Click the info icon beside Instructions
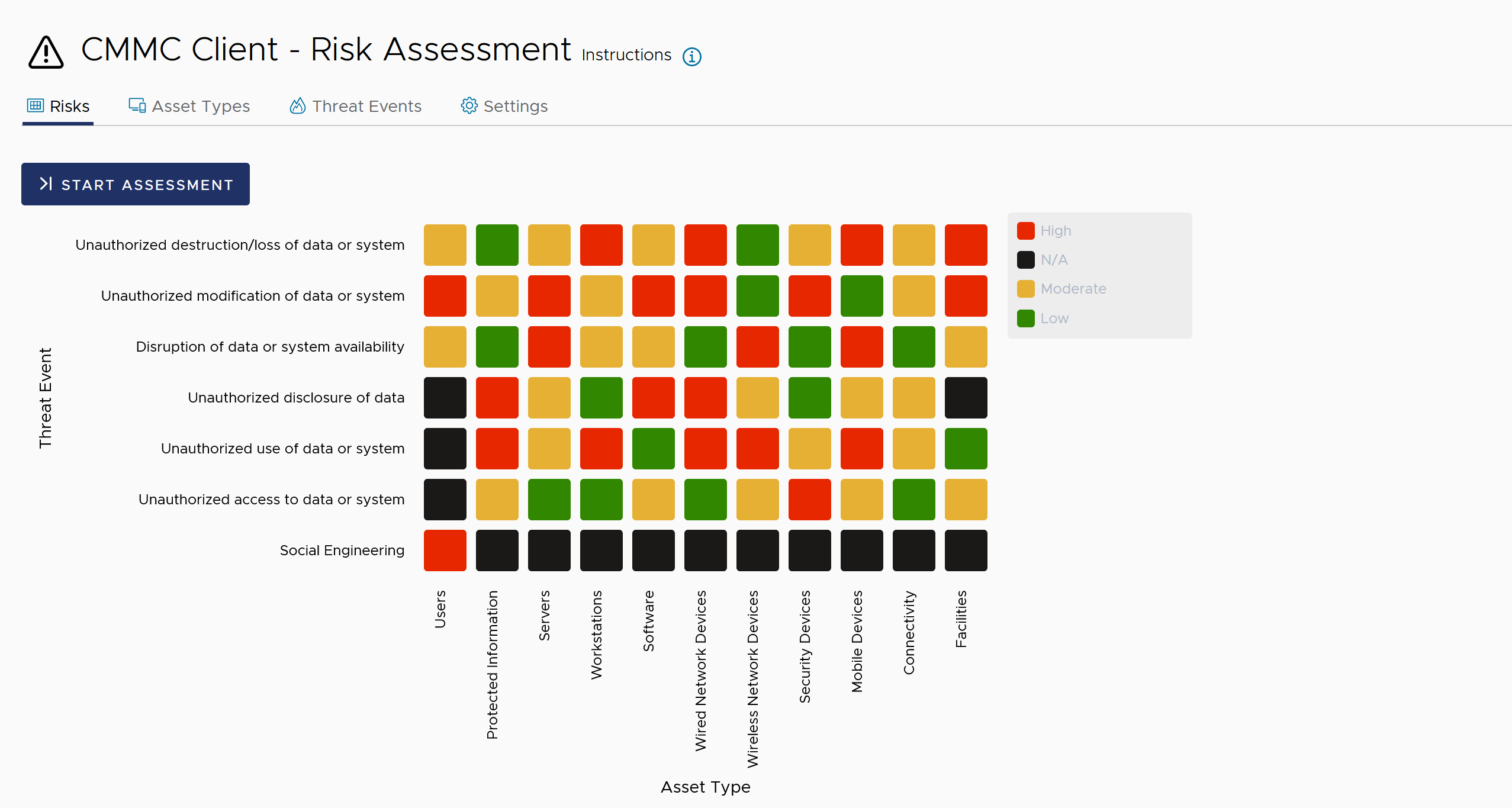The image size is (1512, 808). point(691,56)
